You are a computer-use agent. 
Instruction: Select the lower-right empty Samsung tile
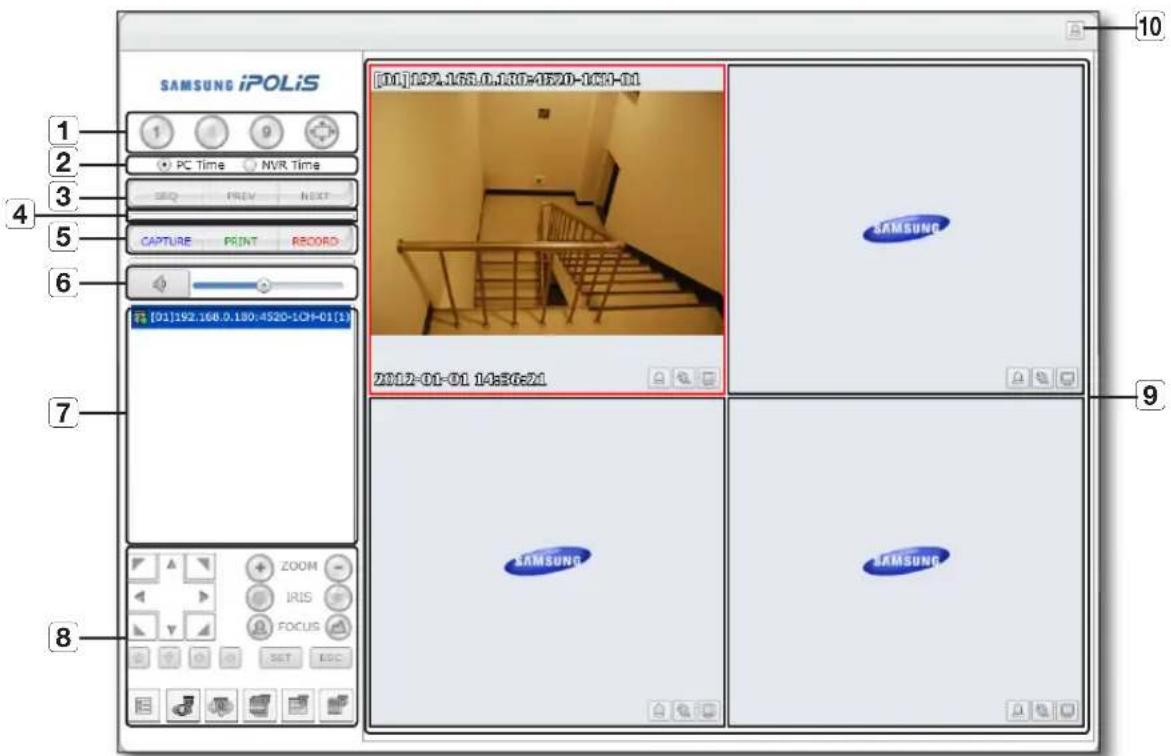click(905, 561)
